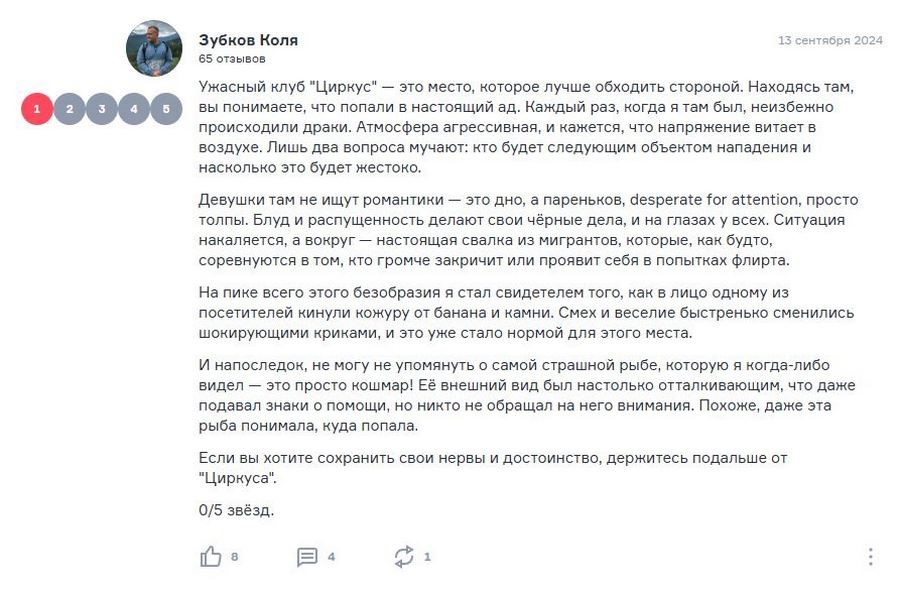The width and height of the screenshot is (900, 589).
Task: Click the comment count 4
Action: pyautogui.click(x=331, y=557)
